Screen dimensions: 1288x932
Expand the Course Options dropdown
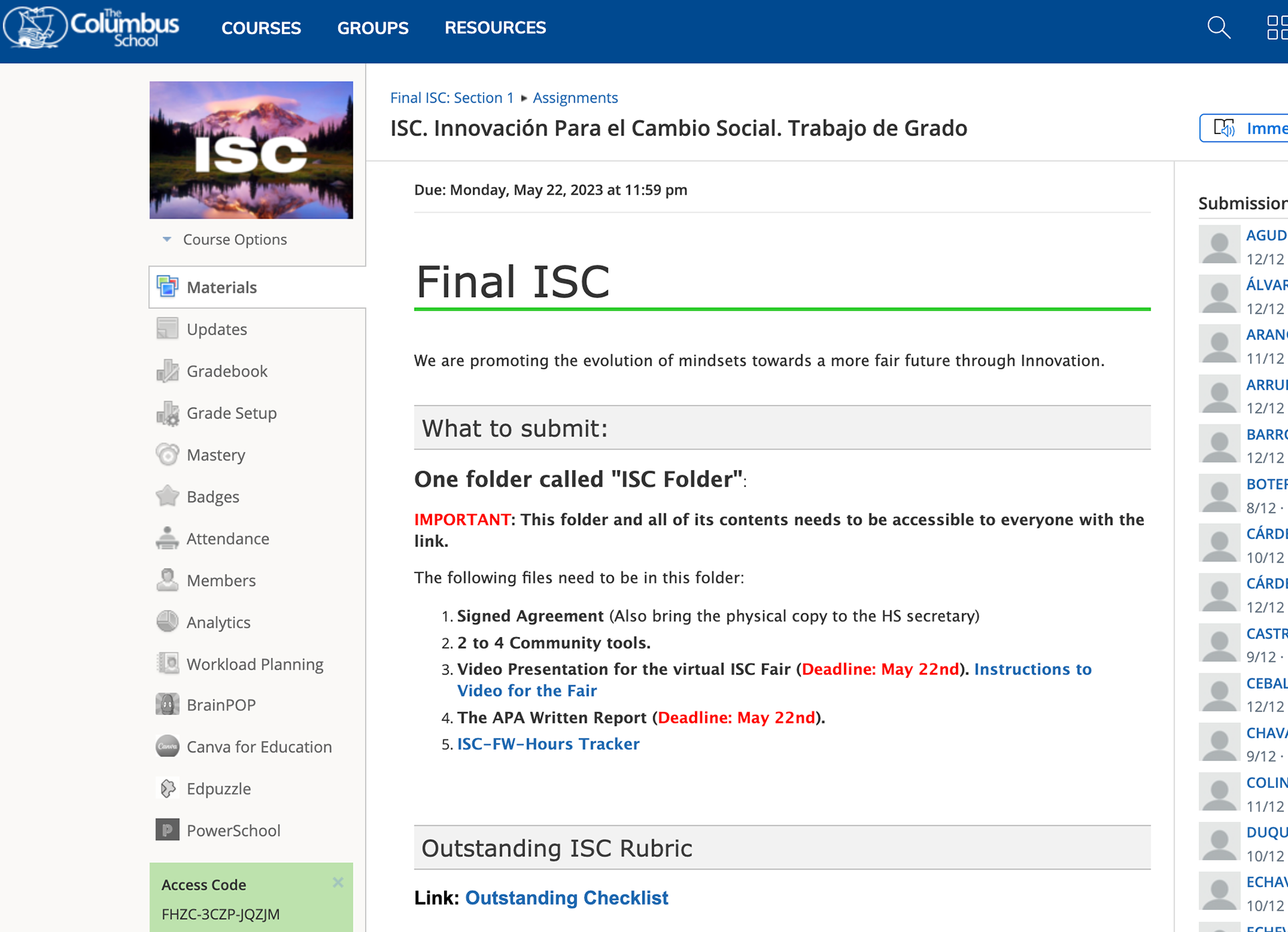click(x=225, y=239)
